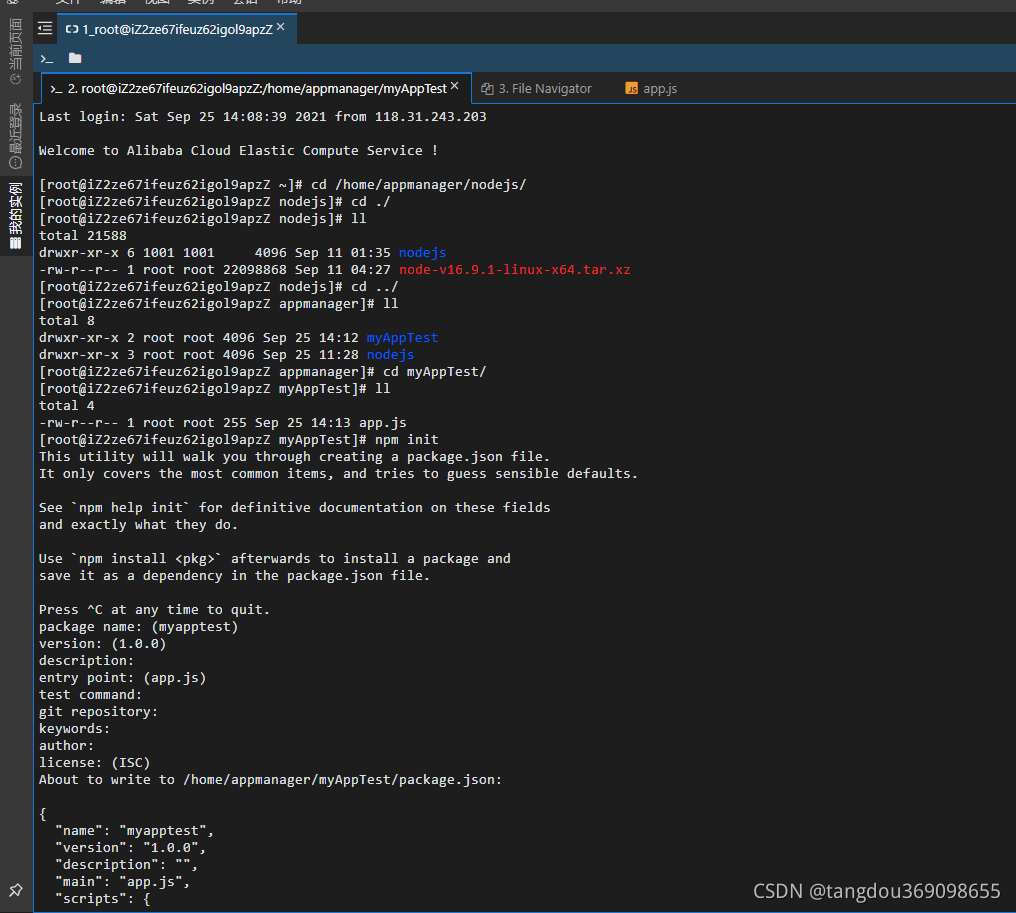Click the 'entry point: (app.js)' prompt line
1016x913 pixels.
click(122, 678)
